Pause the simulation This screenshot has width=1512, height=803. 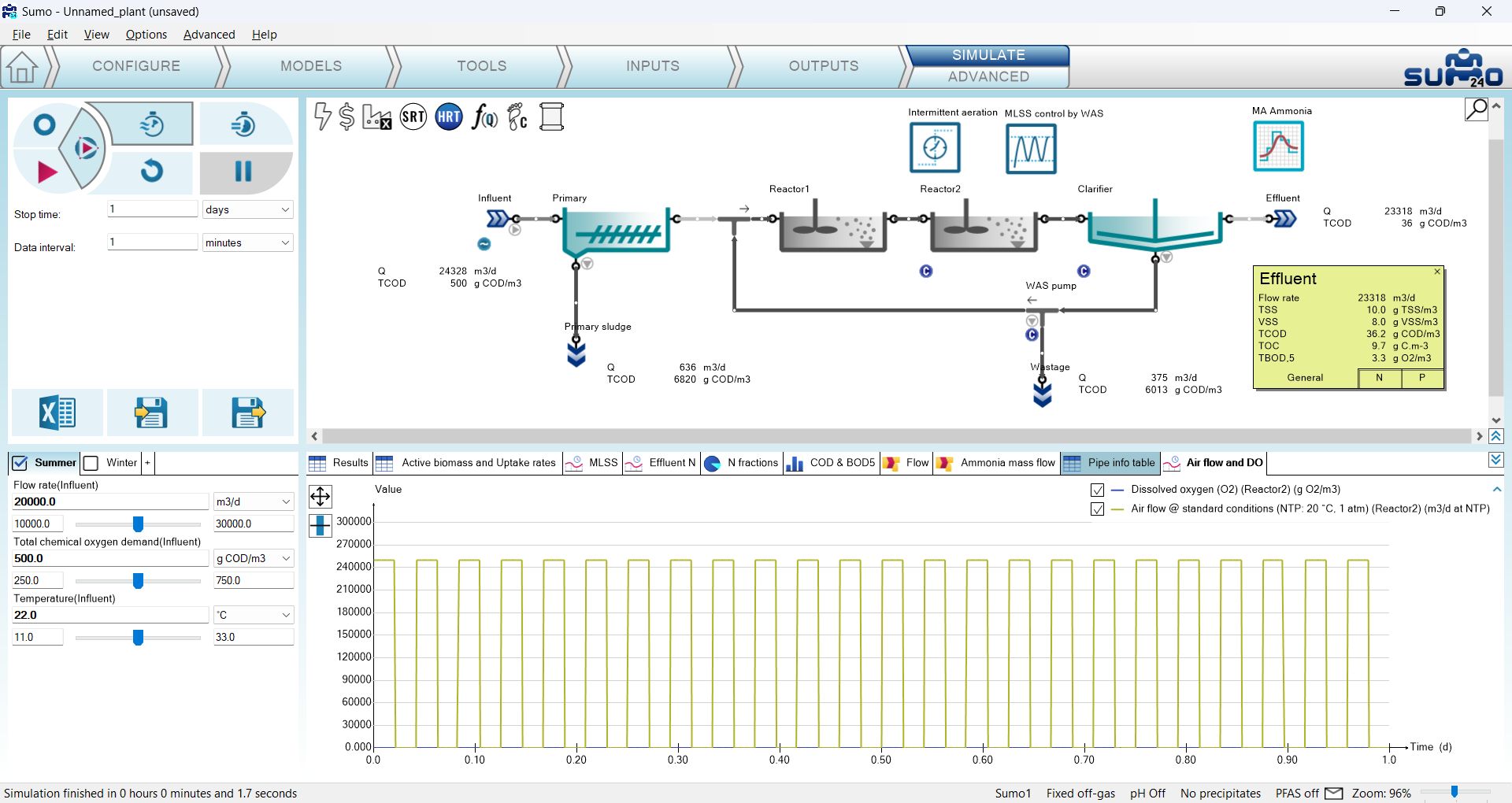(x=244, y=171)
